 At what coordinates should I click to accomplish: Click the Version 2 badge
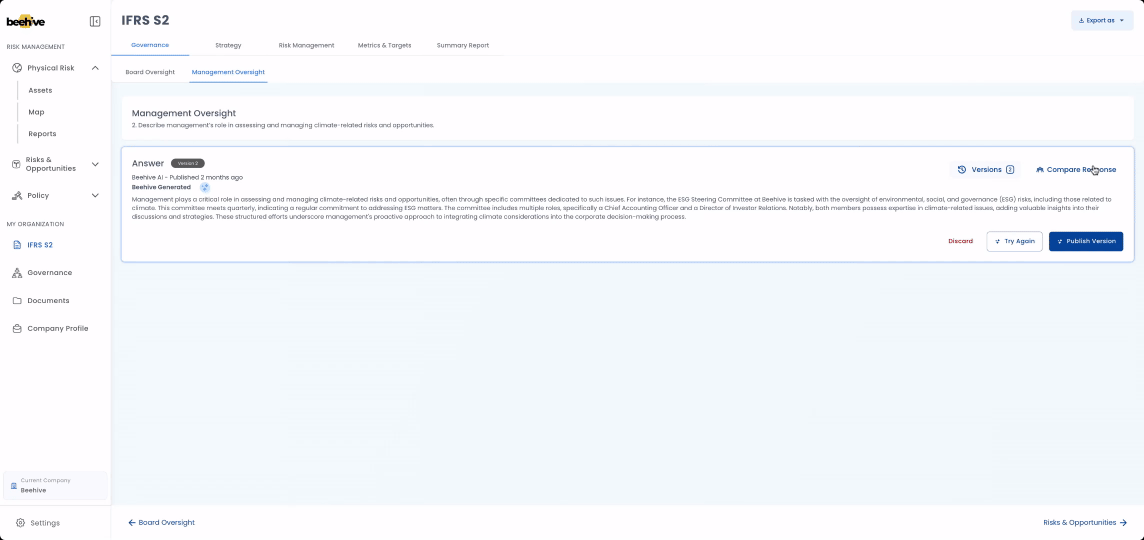pos(188,163)
